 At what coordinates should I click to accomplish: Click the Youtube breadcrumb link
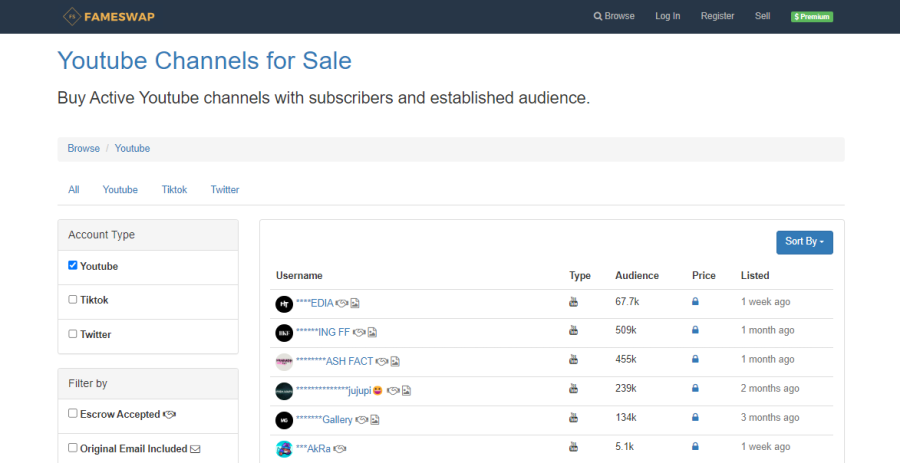click(x=132, y=148)
